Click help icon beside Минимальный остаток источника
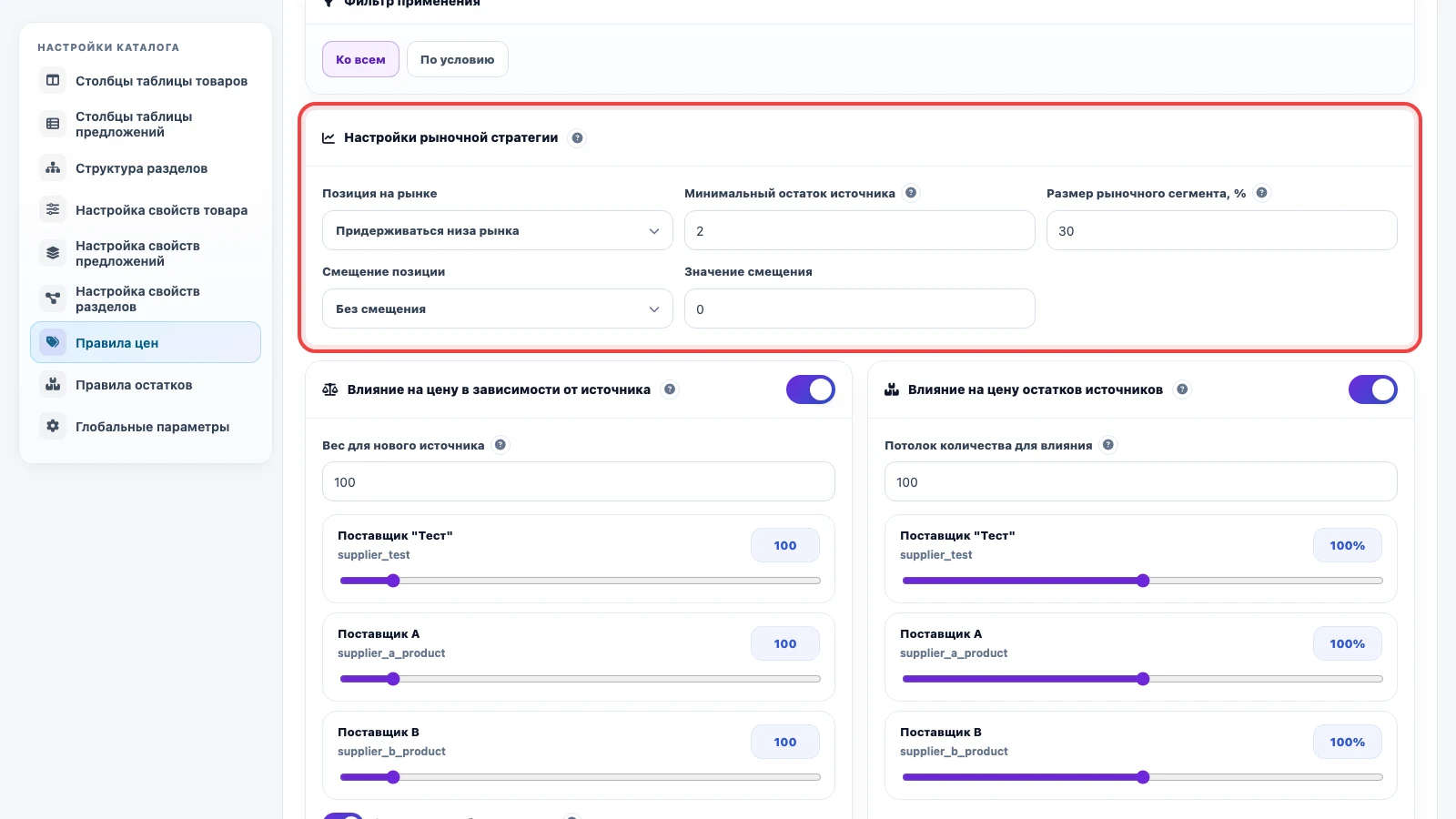 point(911,193)
